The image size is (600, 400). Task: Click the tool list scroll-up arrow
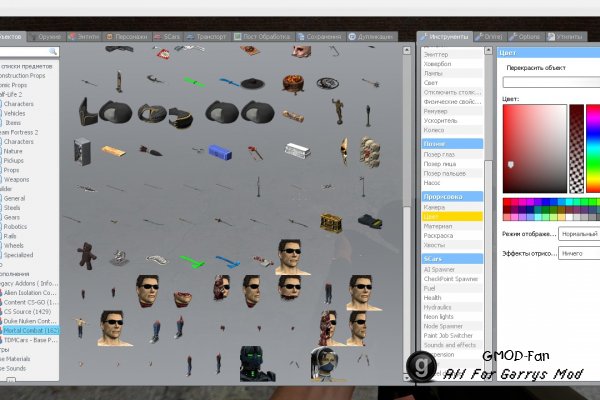(x=488, y=50)
